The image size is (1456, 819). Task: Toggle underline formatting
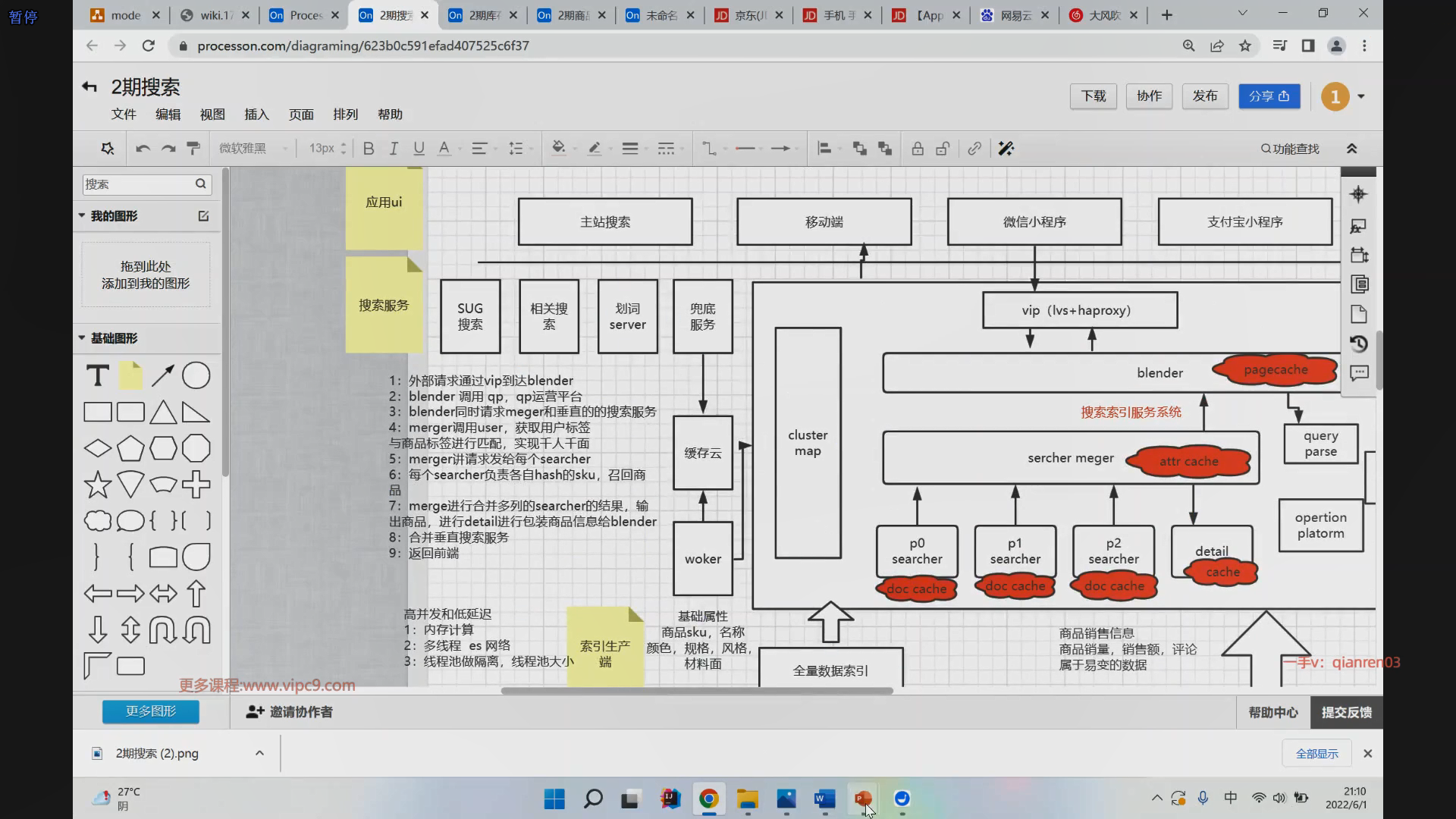pos(419,149)
